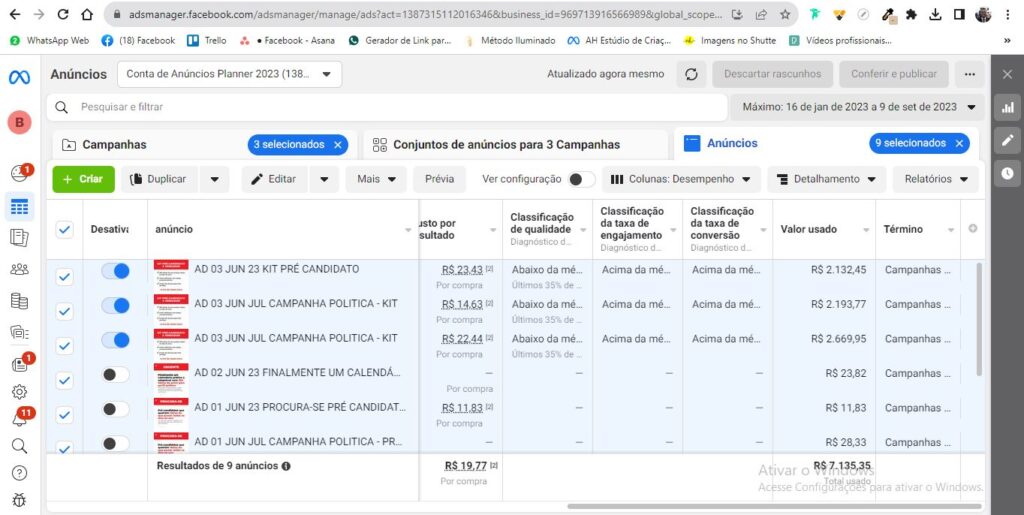Enable AD 02 JUN 23 FINALMENTE ad toggle
This screenshot has height=515, width=1024.
pyautogui.click(x=116, y=375)
